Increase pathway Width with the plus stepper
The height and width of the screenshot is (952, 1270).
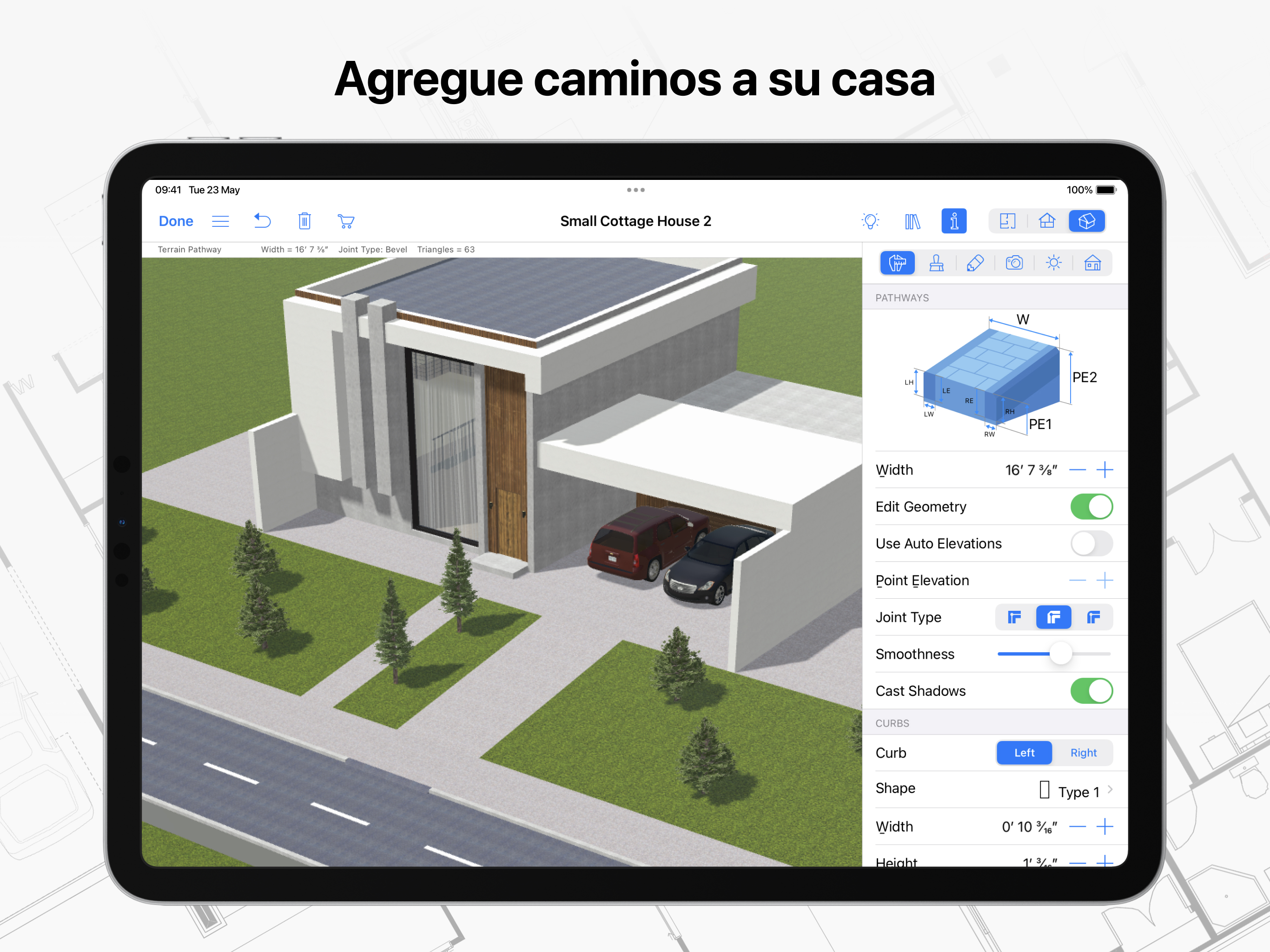click(1104, 469)
